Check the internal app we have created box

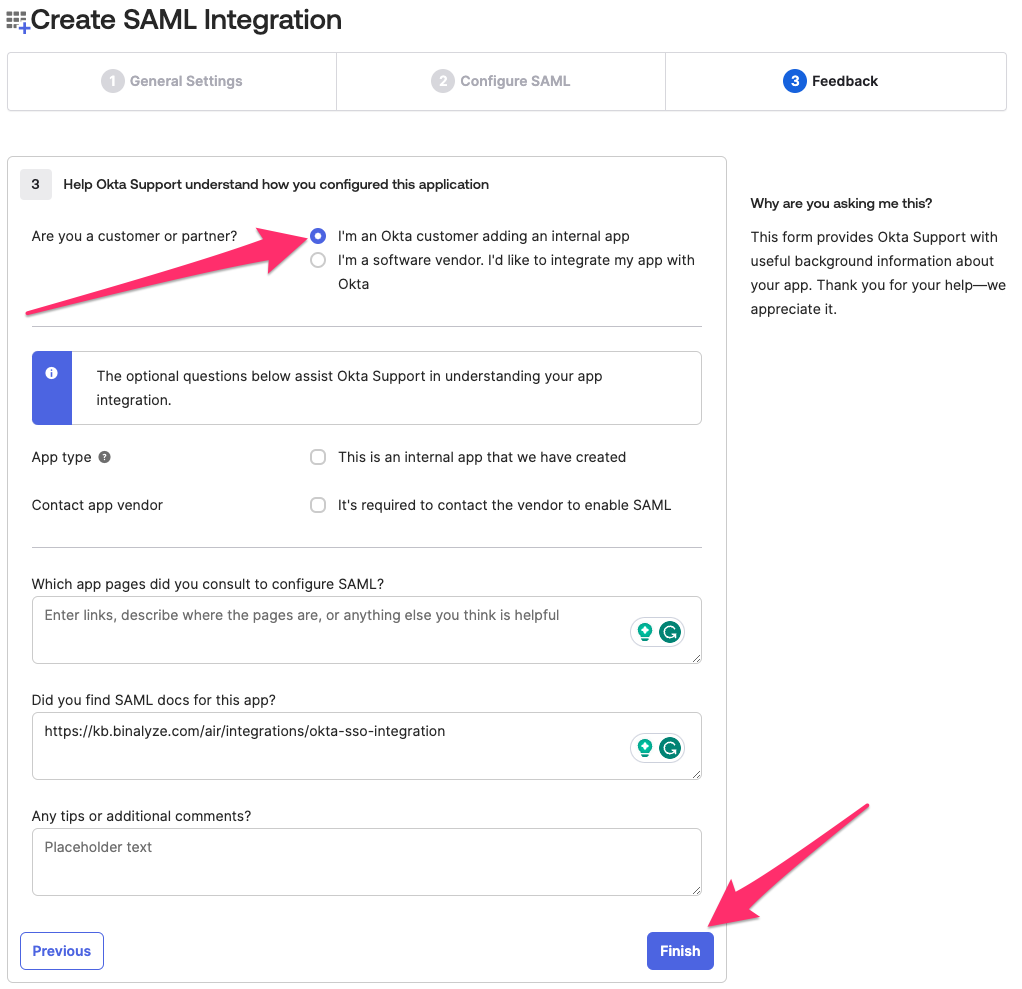(x=318, y=457)
